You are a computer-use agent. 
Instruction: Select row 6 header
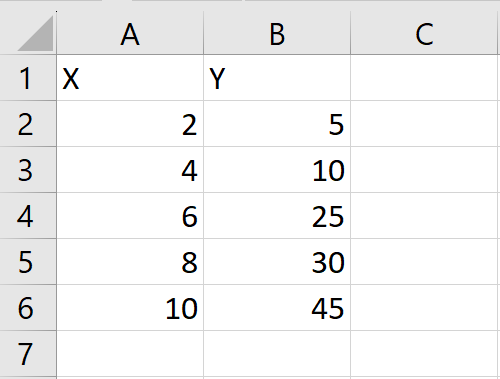28,308
